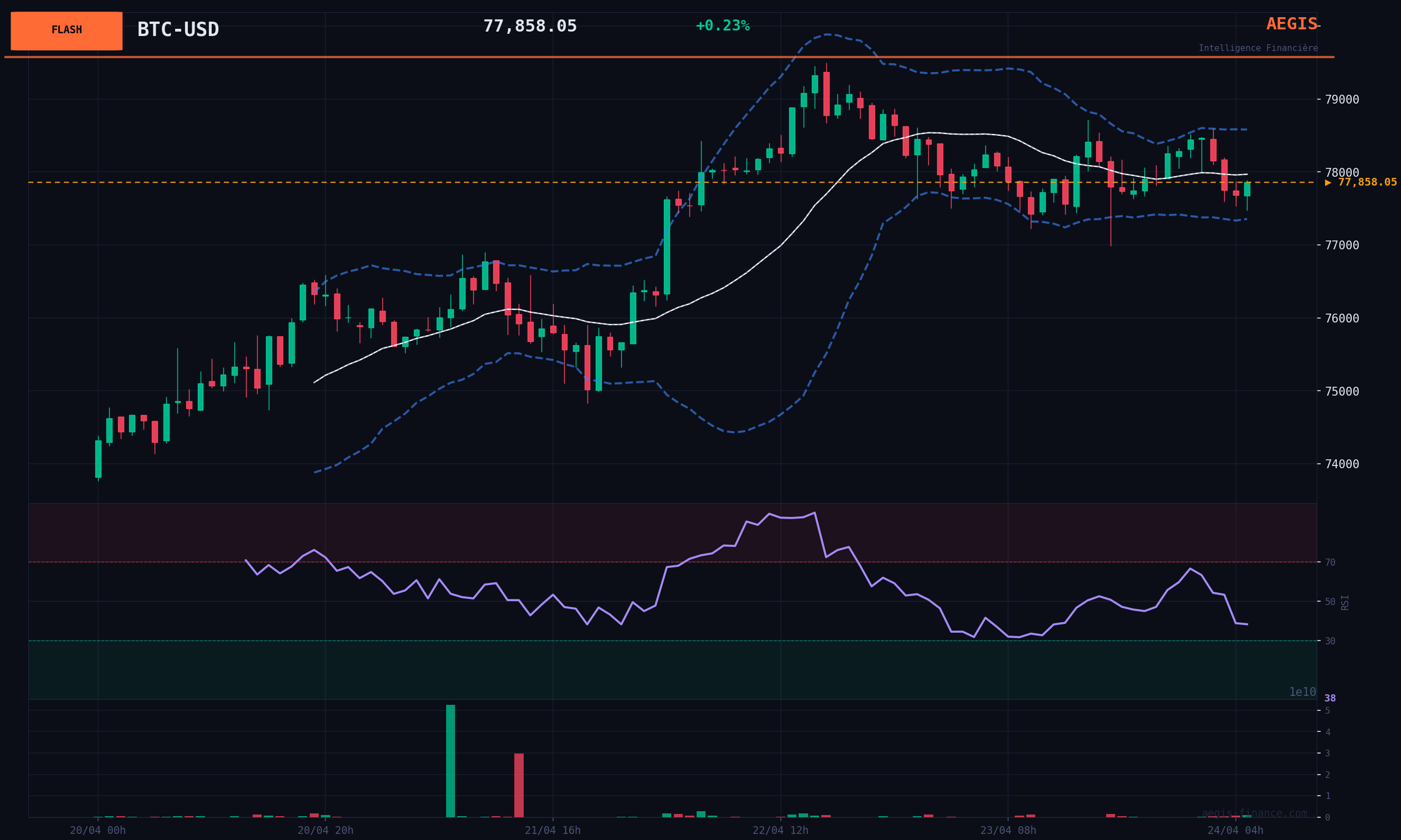Click the RSI axis label
Viewport: 1401px width, 840px height.
[1345, 602]
